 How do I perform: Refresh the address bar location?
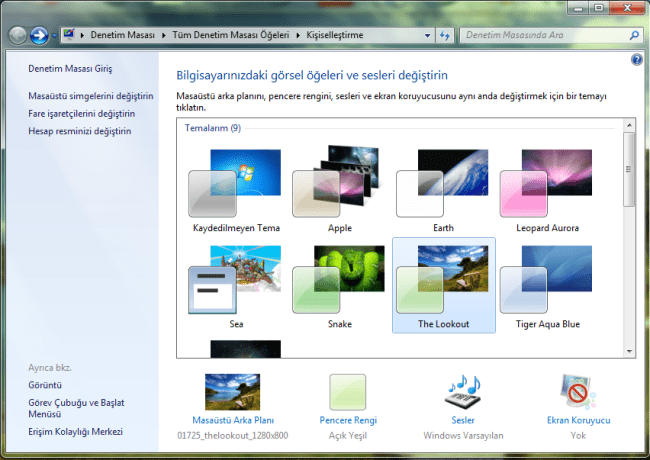click(445, 36)
